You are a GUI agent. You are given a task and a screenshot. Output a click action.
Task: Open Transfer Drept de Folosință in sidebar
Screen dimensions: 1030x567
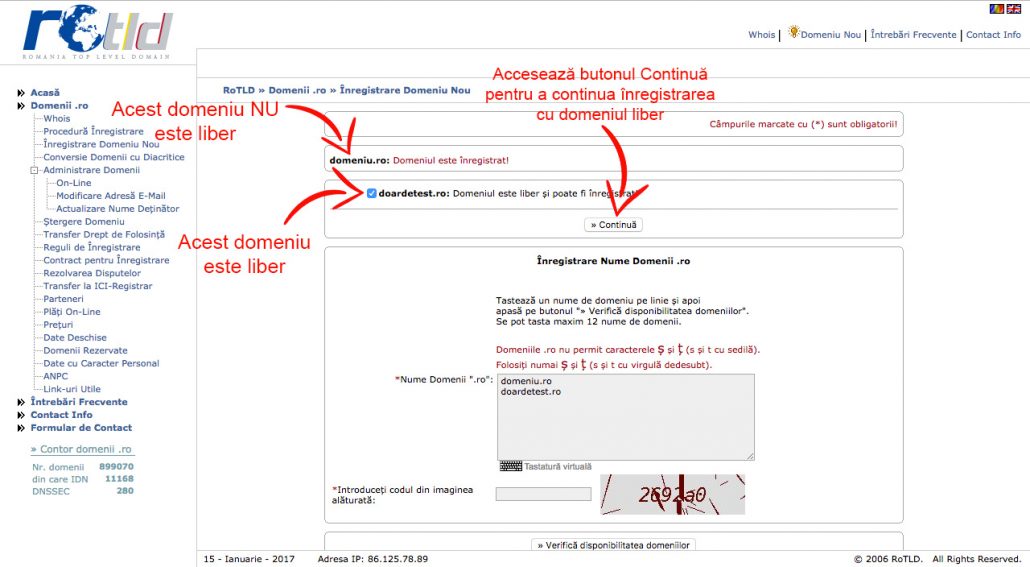coord(103,234)
